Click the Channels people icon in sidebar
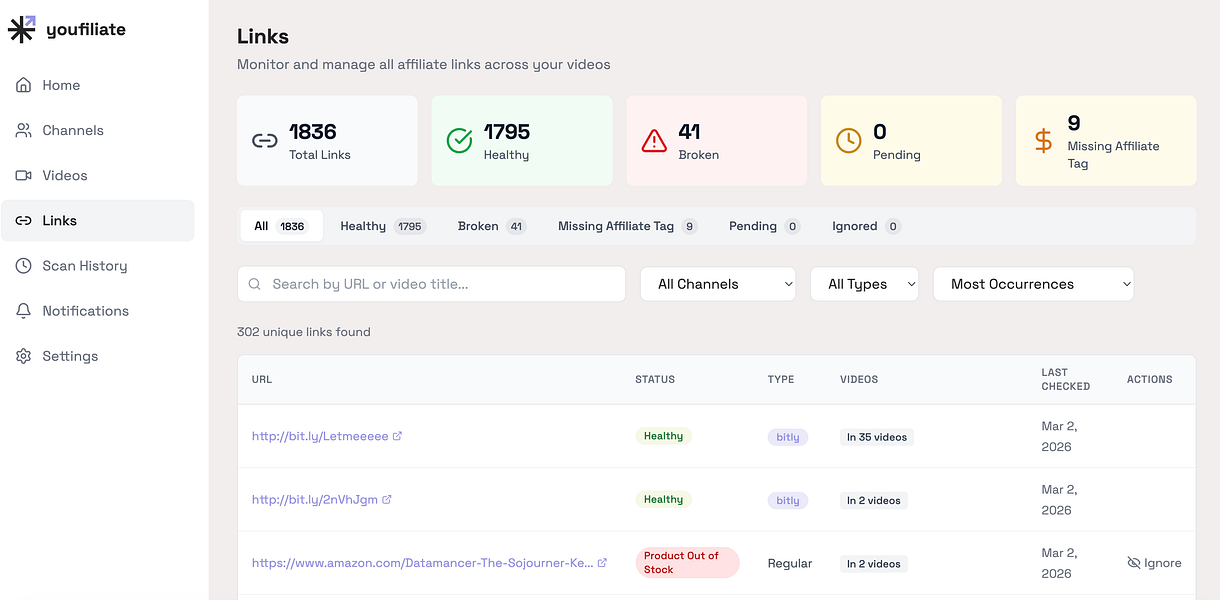The width and height of the screenshot is (1220, 600). 24,130
